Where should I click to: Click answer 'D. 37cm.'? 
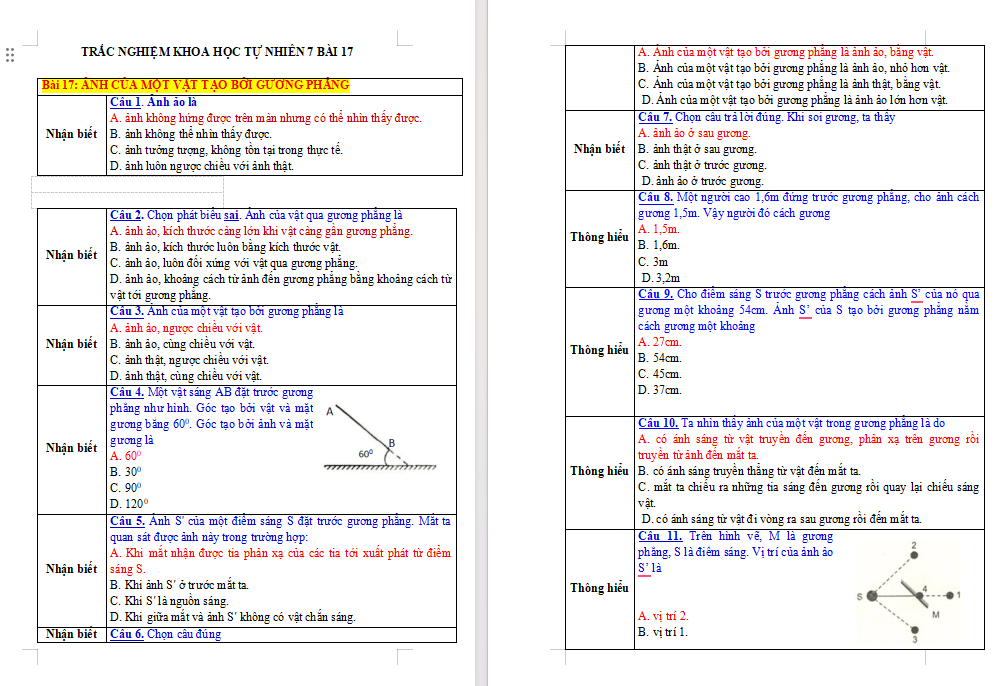point(660,390)
